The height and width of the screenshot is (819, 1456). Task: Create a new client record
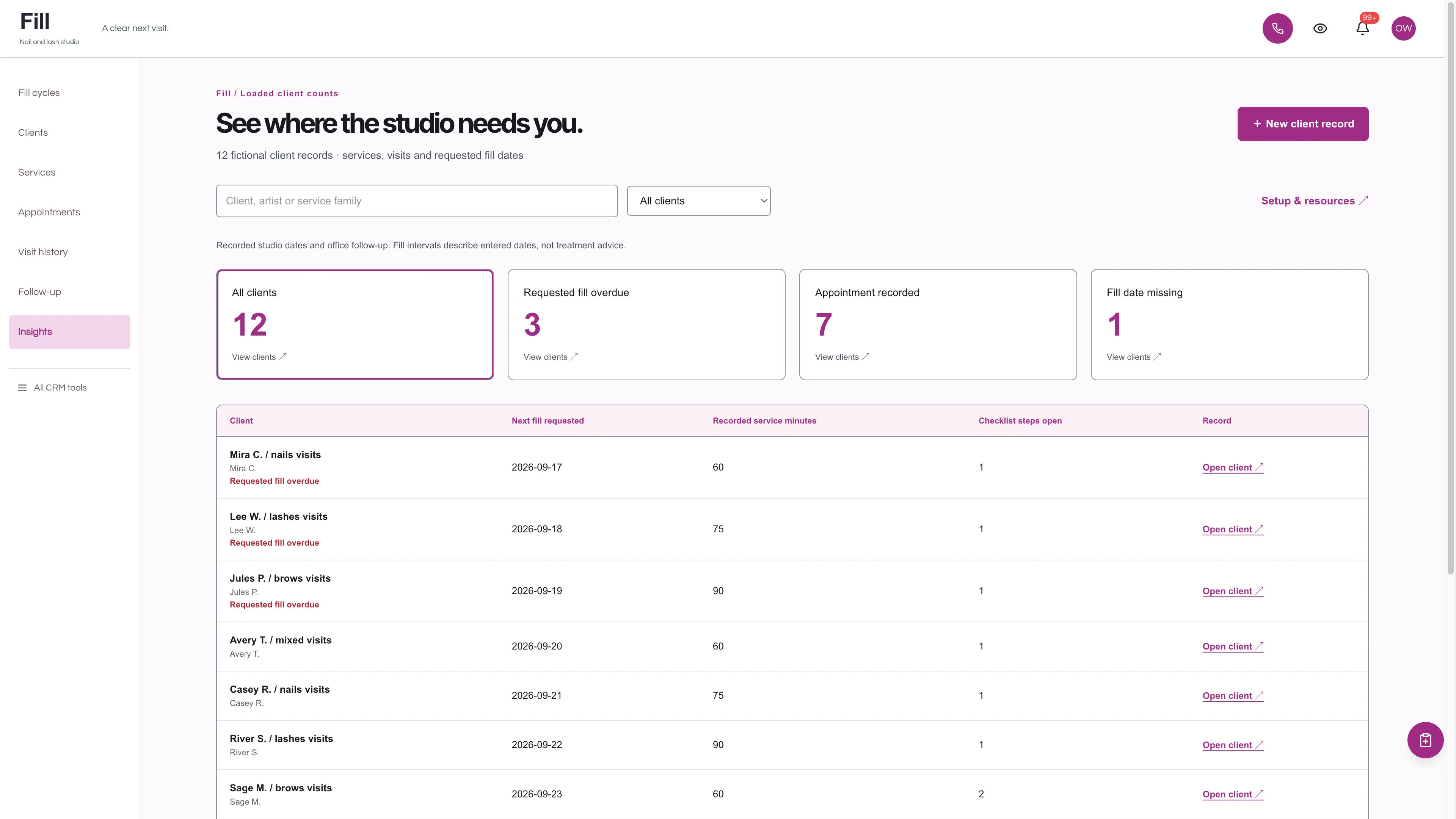click(1303, 124)
